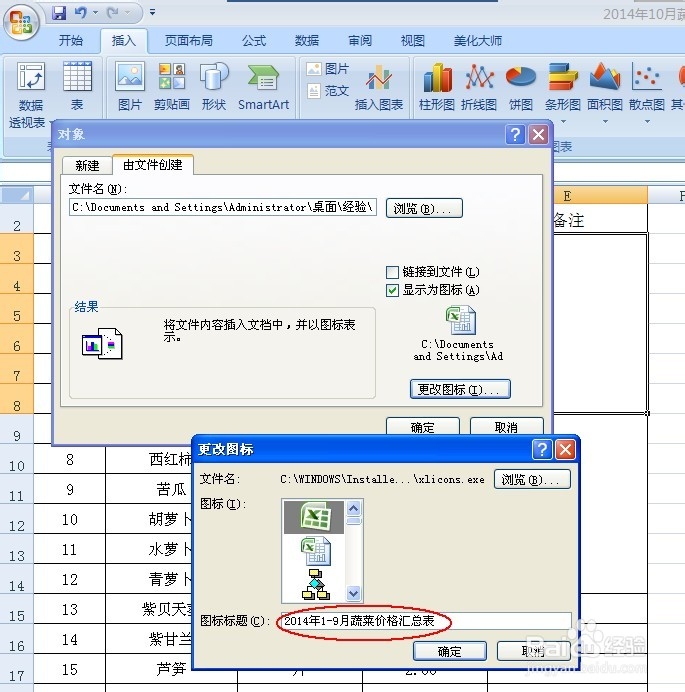Open clip art (剪贴画)

(172, 86)
